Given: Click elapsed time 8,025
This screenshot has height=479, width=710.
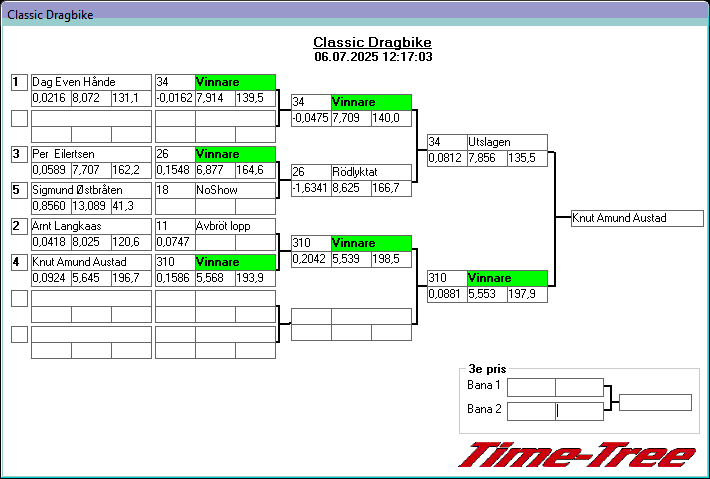Looking at the screenshot, I should click(x=91, y=242).
